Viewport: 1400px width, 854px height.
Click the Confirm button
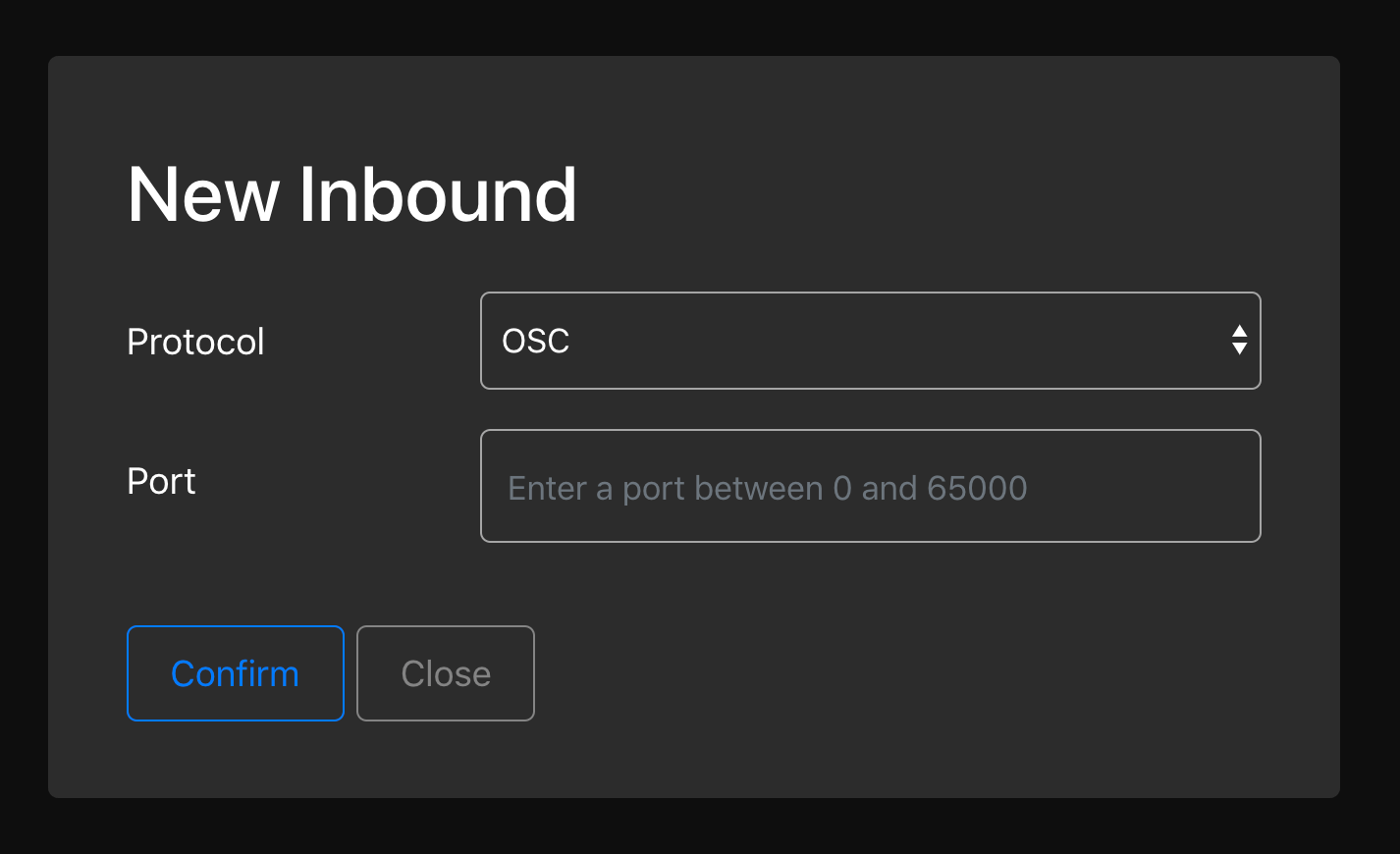[x=236, y=673]
